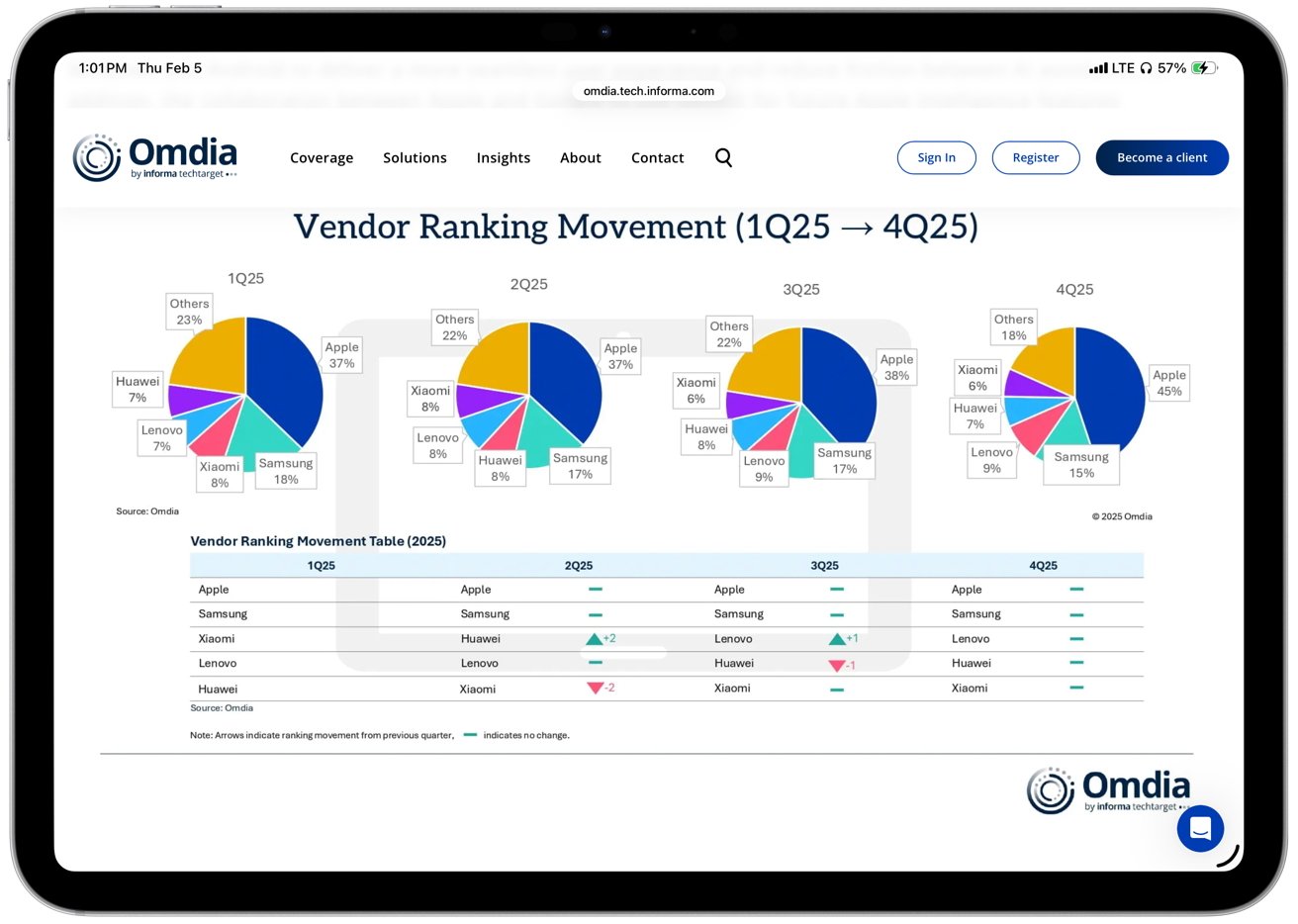Click the Become a client button
The width and height of the screenshot is (1298, 924).
coord(1161,157)
